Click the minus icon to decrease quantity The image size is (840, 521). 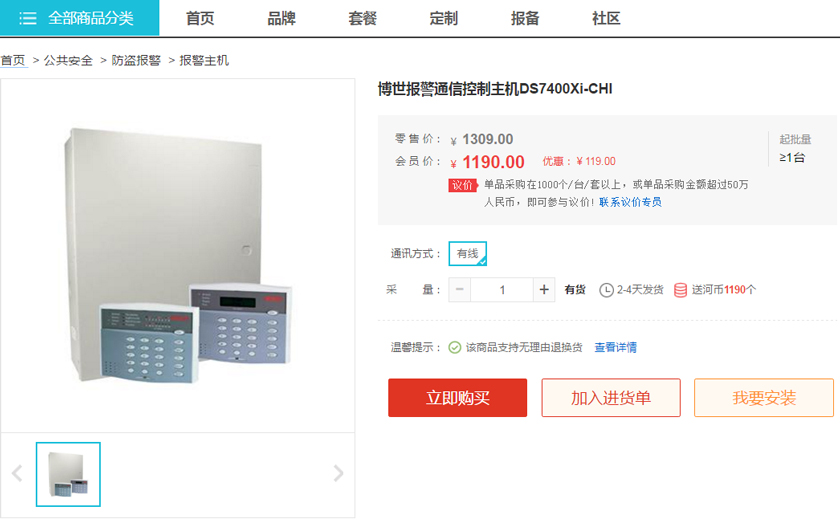(x=460, y=290)
